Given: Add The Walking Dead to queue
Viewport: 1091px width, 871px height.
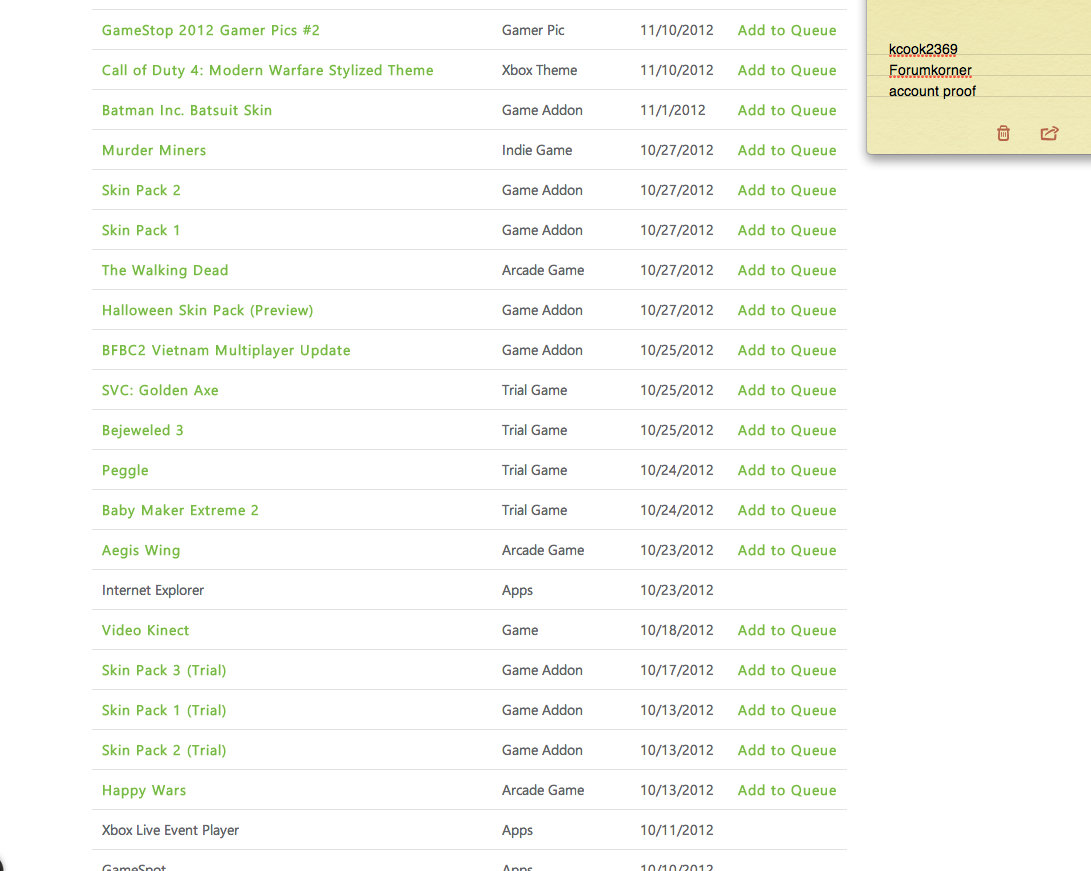Looking at the screenshot, I should click(787, 270).
